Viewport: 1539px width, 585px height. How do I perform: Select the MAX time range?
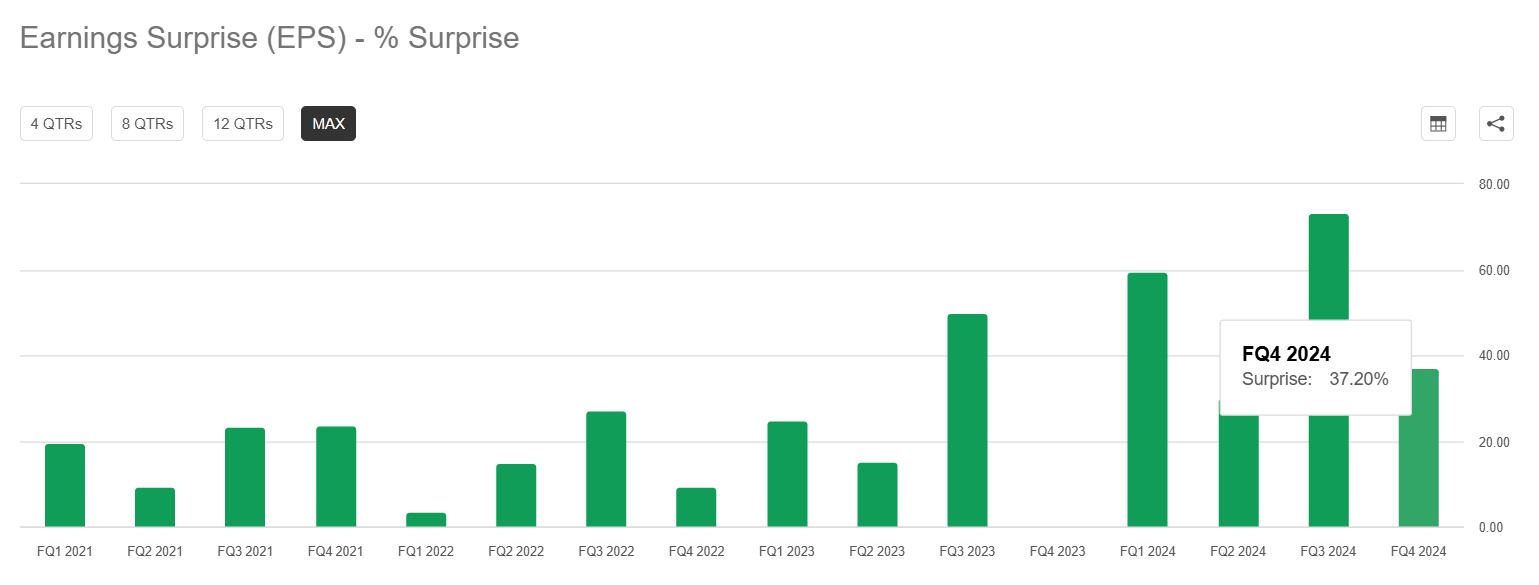coord(328,123)
